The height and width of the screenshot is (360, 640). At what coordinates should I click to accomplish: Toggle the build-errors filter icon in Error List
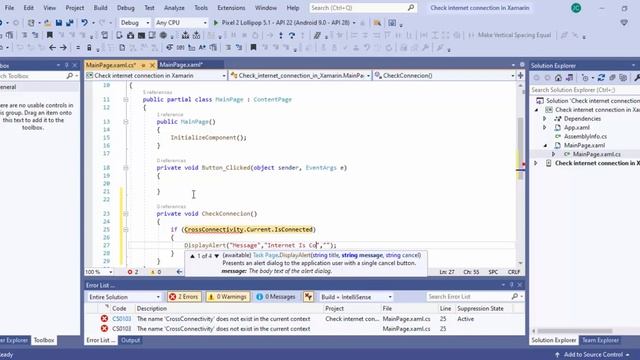[x=308, y=297]
